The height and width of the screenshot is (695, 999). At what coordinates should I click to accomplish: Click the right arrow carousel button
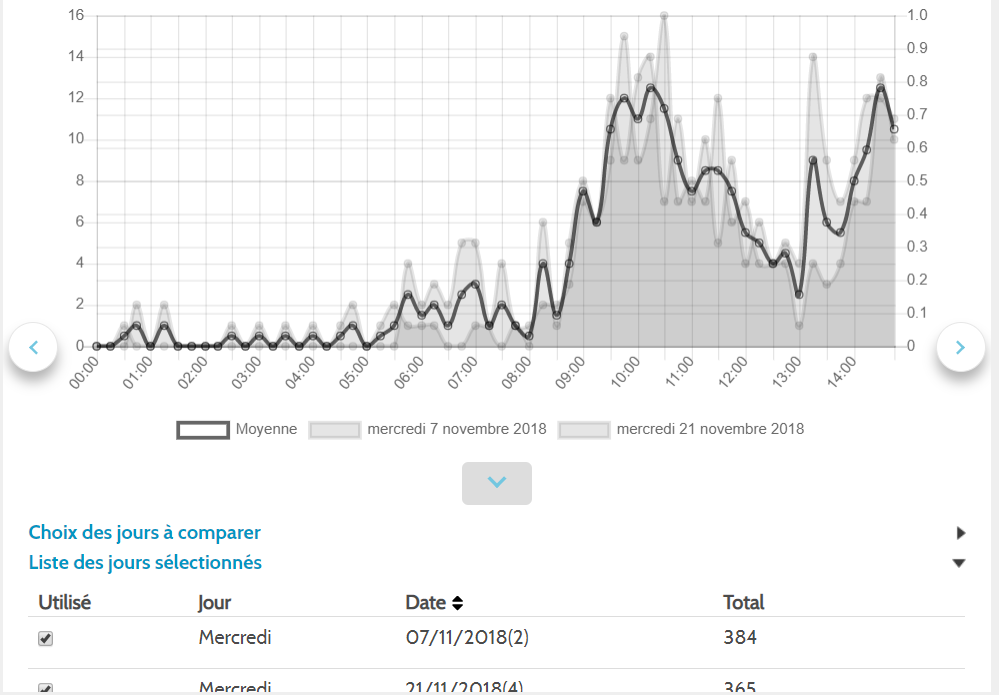(960, 347)
